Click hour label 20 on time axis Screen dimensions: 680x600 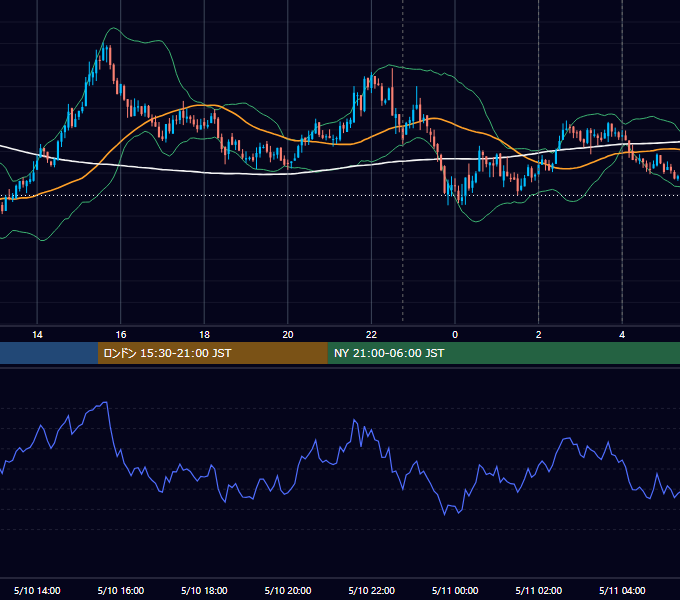click(288, 335)
